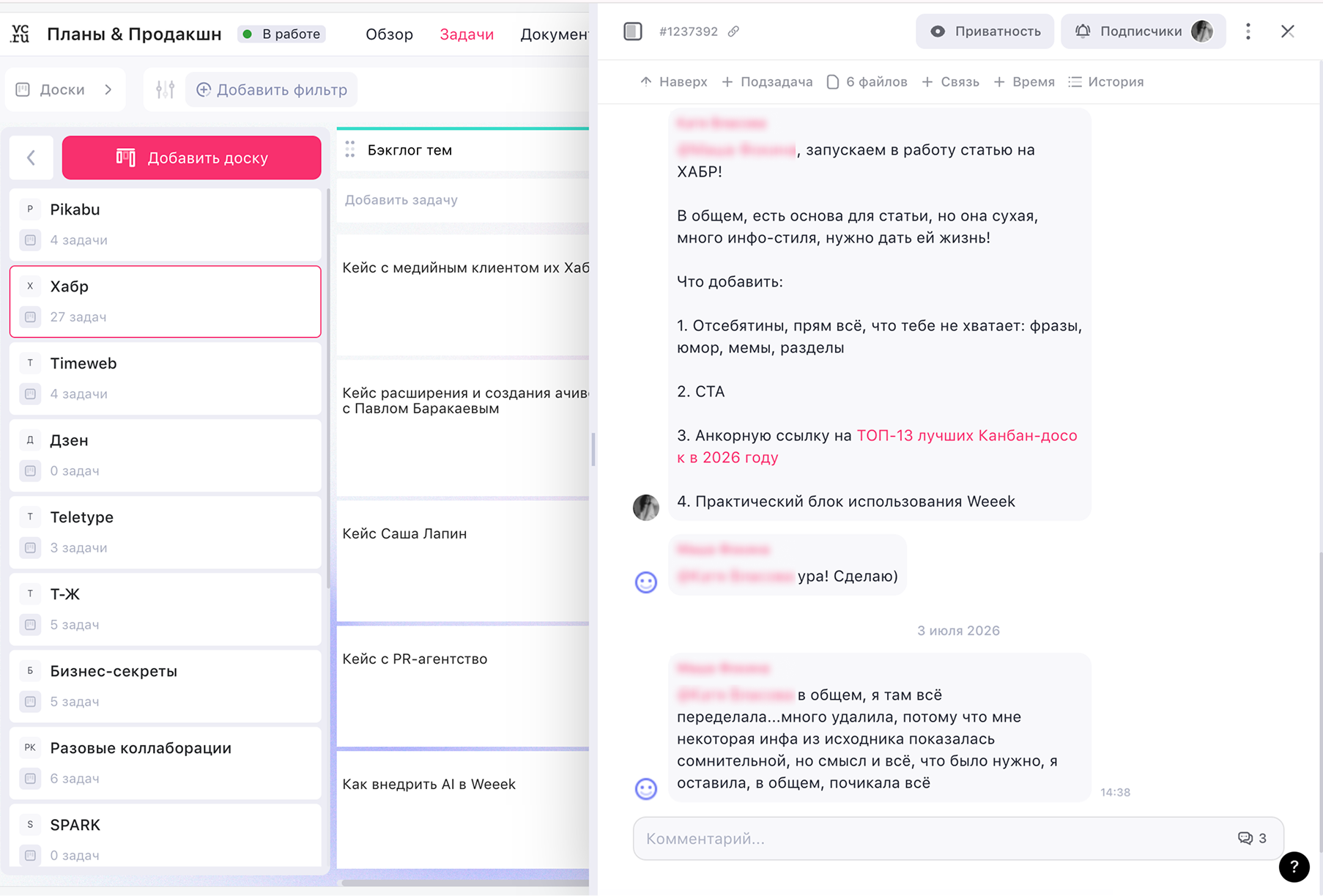This screenshot has height=896, width=1323.
Task: Switch to the Обзор tab
Action: pos(389,34)
